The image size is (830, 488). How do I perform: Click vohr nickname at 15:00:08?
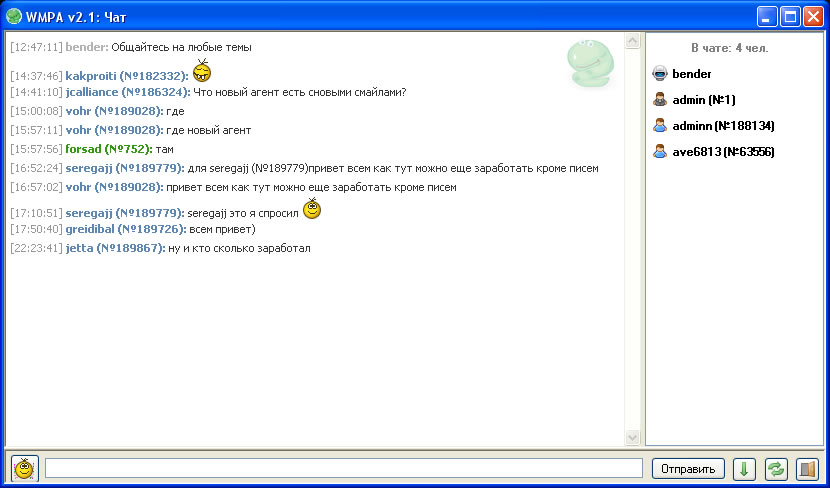[114, 111]
